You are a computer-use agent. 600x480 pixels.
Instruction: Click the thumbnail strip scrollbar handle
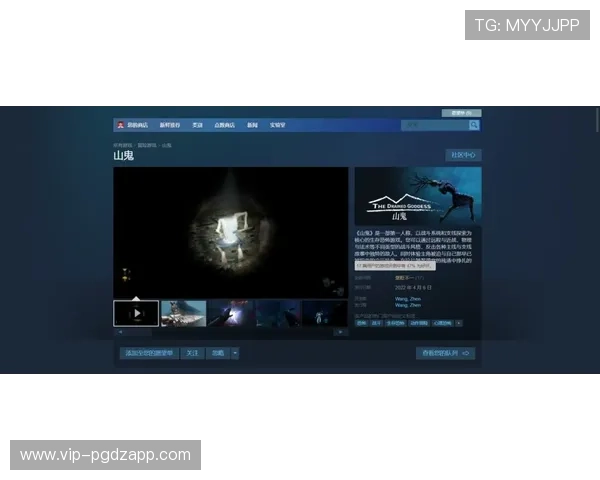(x=138, y=332)
